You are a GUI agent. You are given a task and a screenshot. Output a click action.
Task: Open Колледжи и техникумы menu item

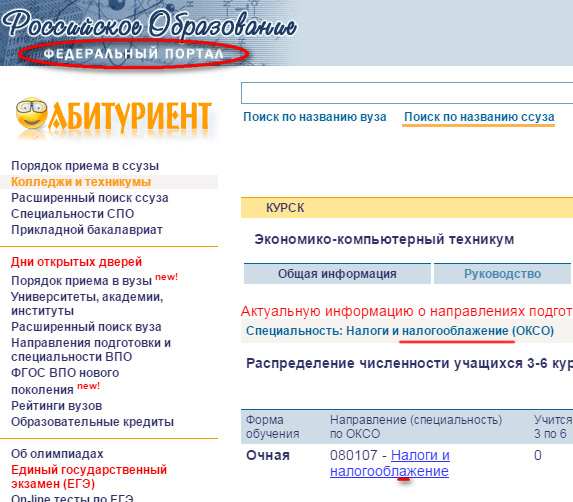[81, 182]
